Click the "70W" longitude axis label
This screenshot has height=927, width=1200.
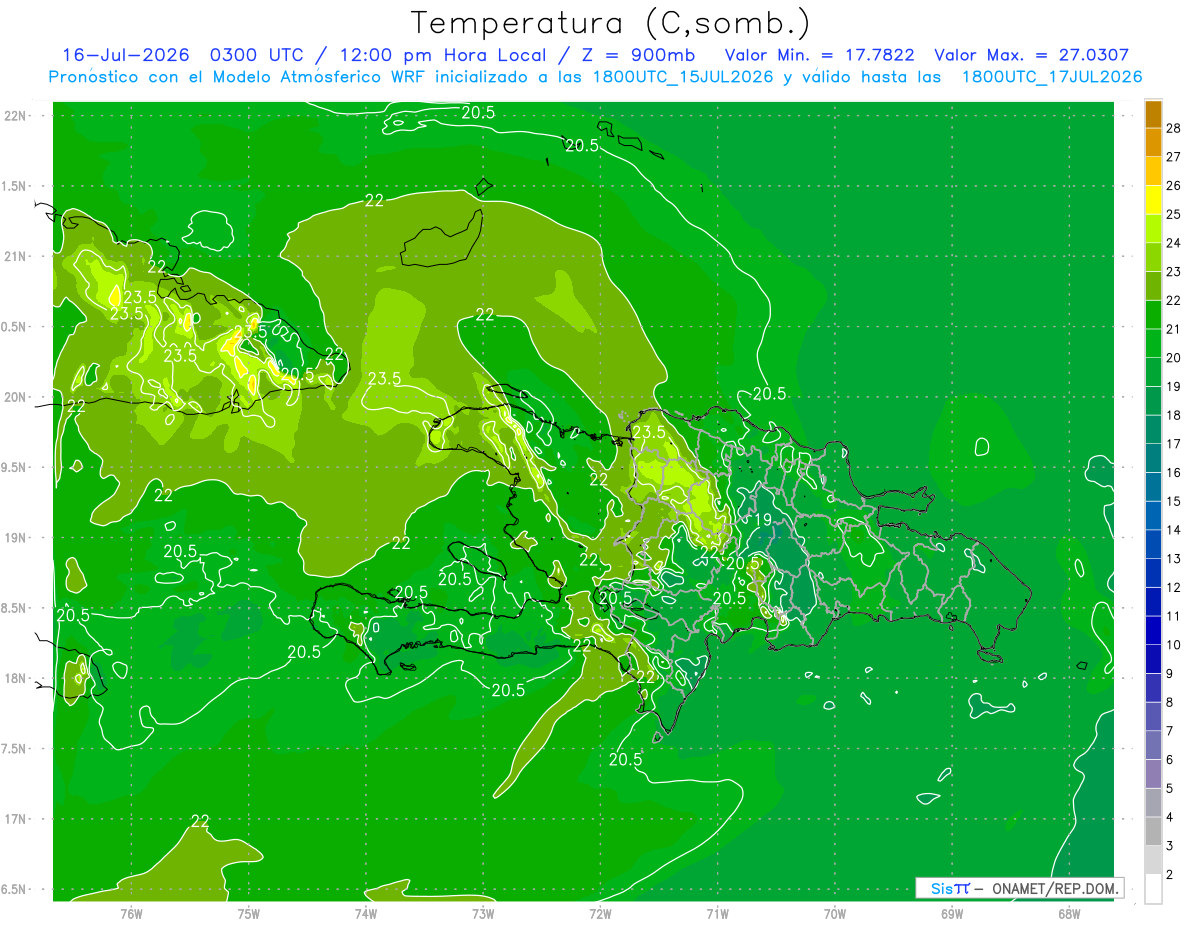click(x=835, y=913)
